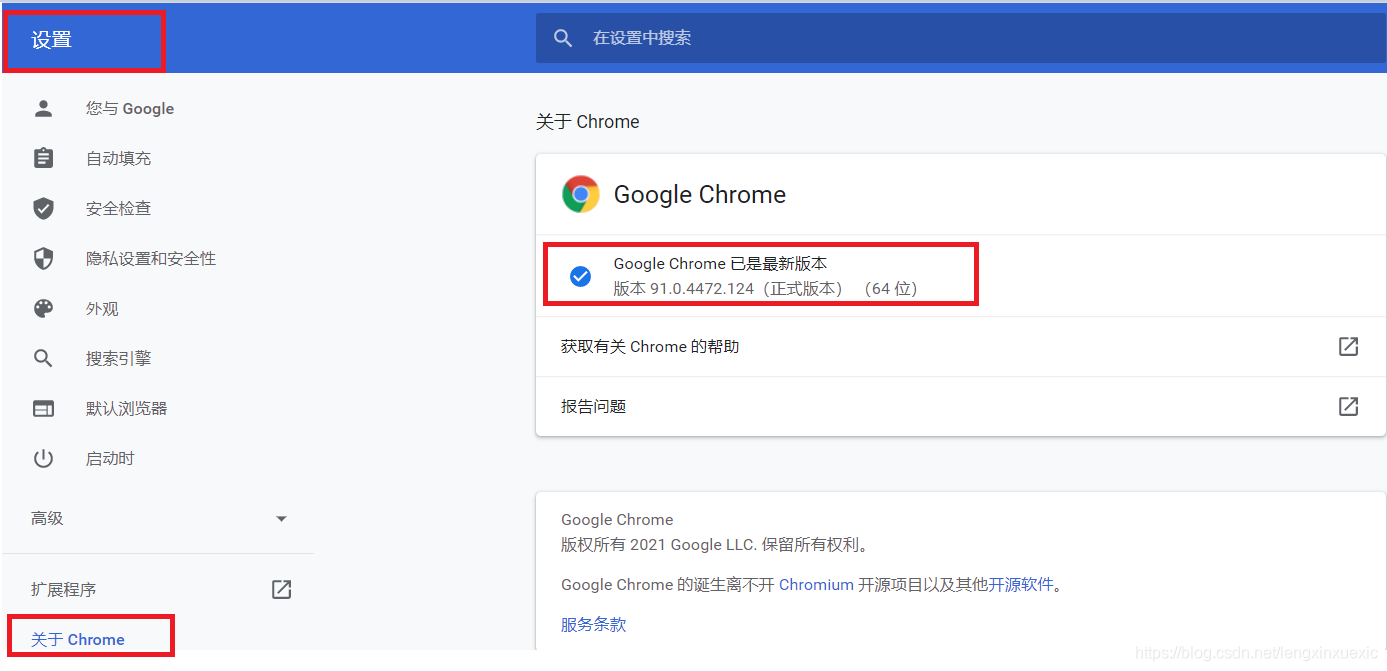Click the open-in-new icon for 获取有关 Chrome 的帮助
Screen dimensions: 1387x671
(x=1348, y=346)
